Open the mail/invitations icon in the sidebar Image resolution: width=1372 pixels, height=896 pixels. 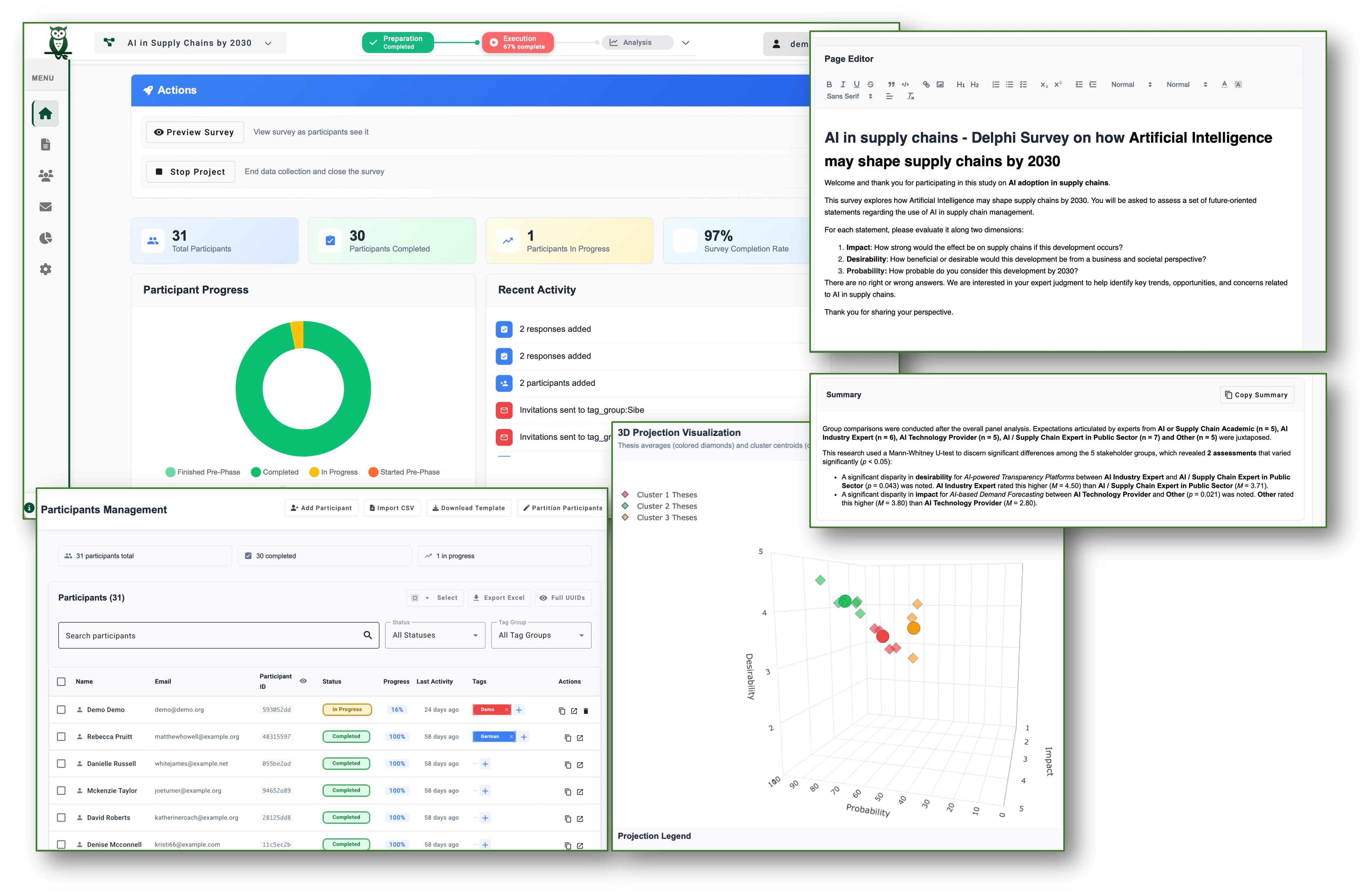(x=45, y=207)
